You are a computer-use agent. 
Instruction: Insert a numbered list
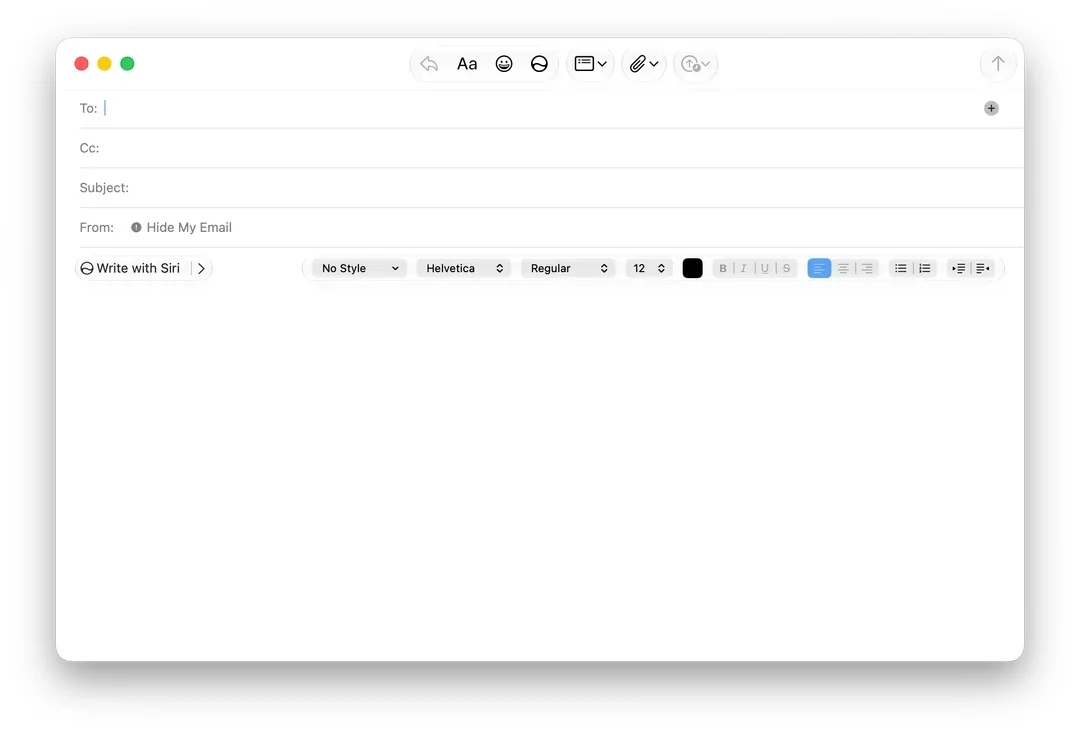925,269
